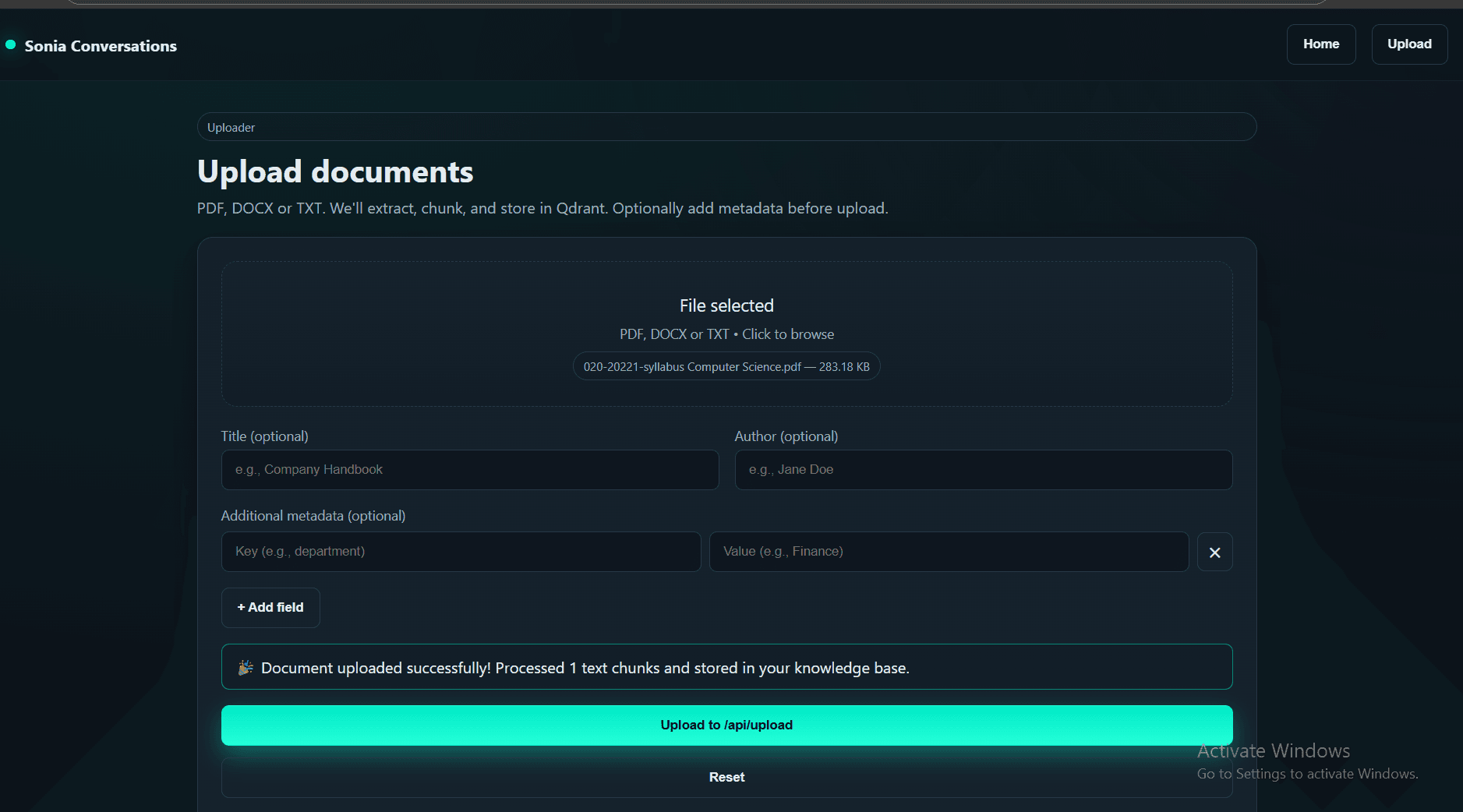This screenshot has height=812, width=1463.
Task: Click the Sonia Conversations brand title
Action: point(101,46)
